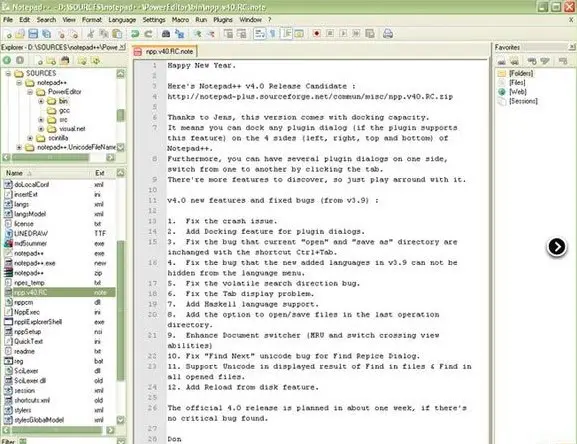Image resolution: width=577 pixels, height=444 pixels.
Task: Select md5summer file in list
Action: 31,244
